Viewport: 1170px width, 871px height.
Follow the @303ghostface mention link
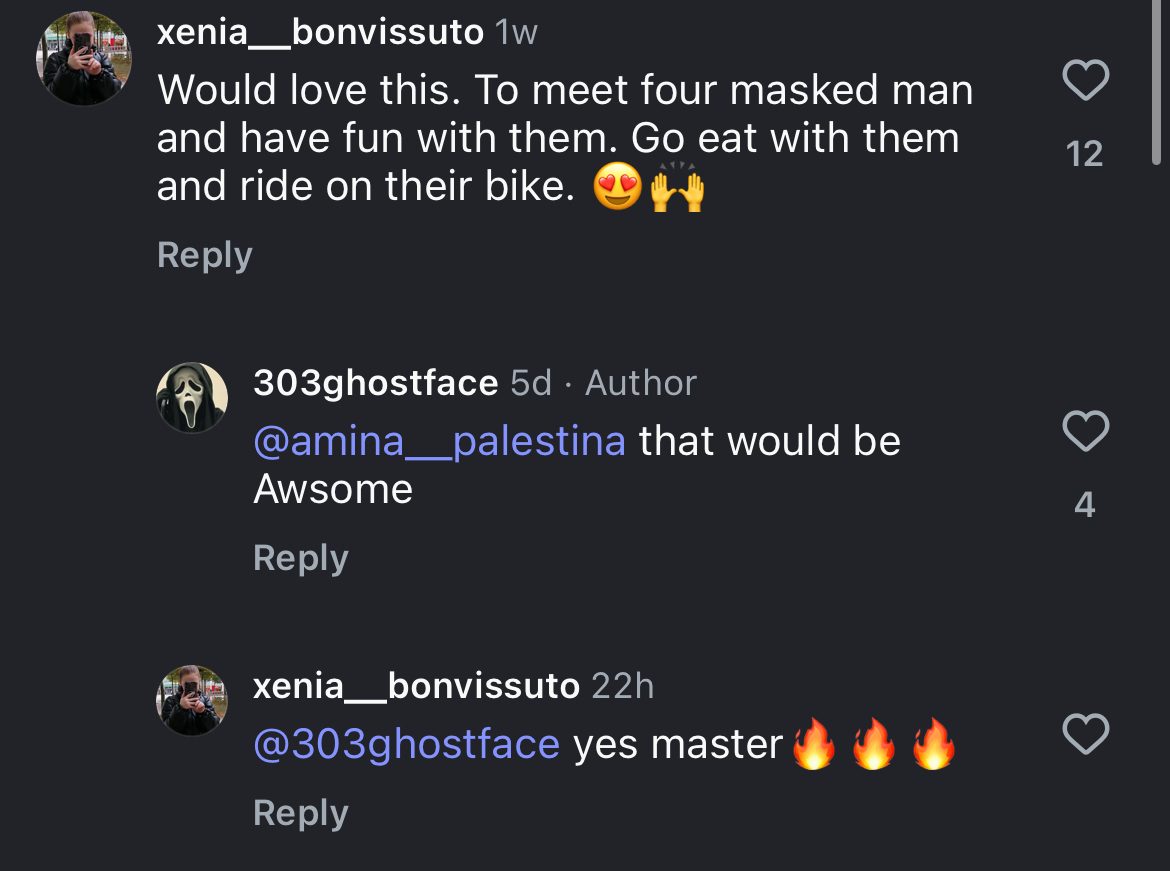[406, 744]
